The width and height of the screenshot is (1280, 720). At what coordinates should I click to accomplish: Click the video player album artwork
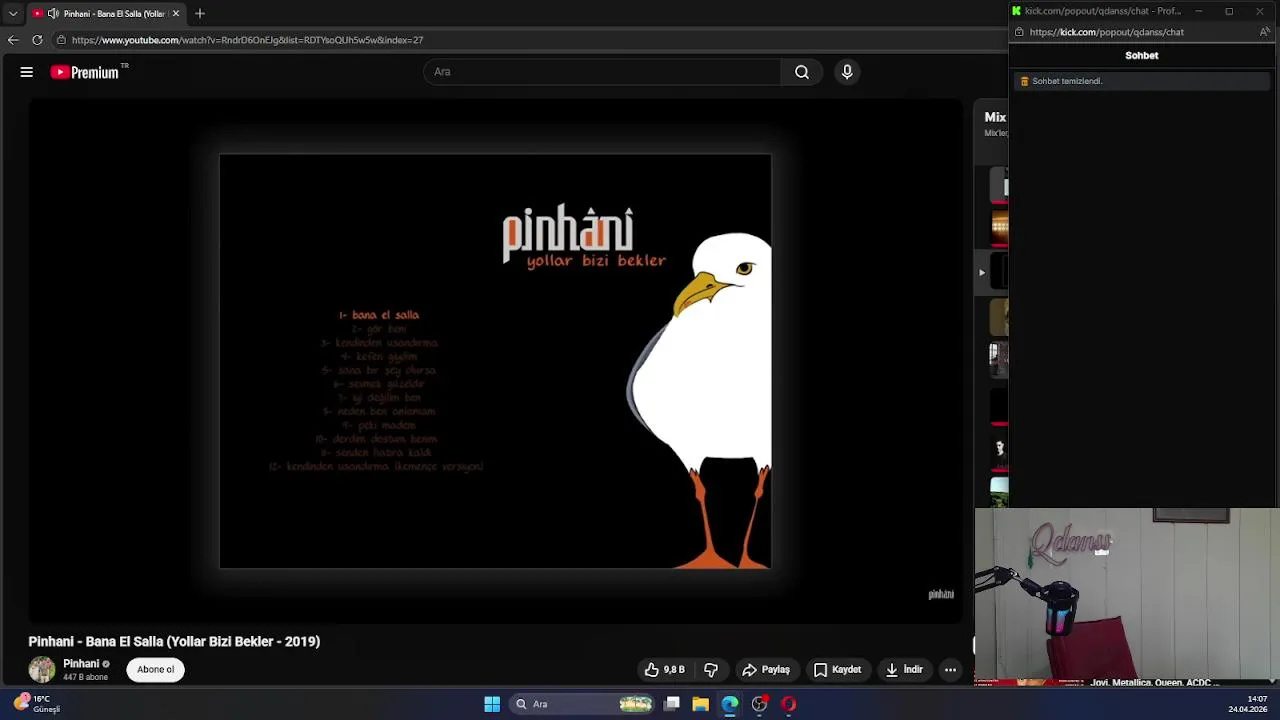point(495,361)
